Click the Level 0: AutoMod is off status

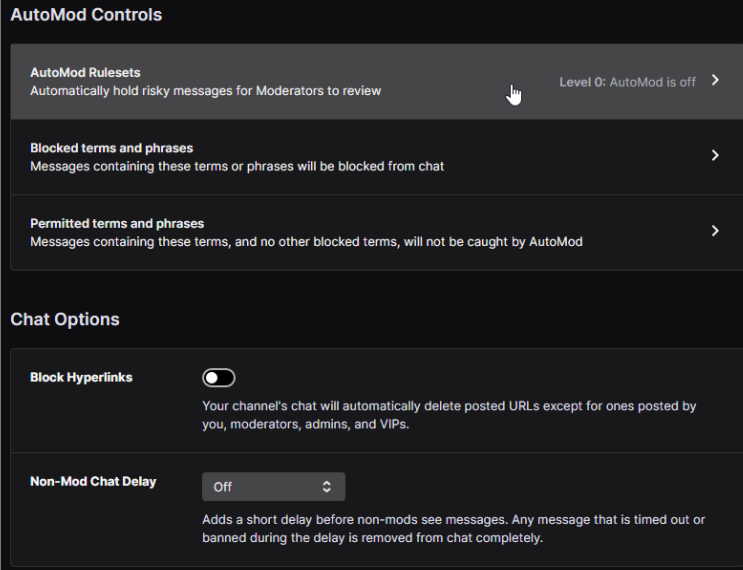click(627, 82)
